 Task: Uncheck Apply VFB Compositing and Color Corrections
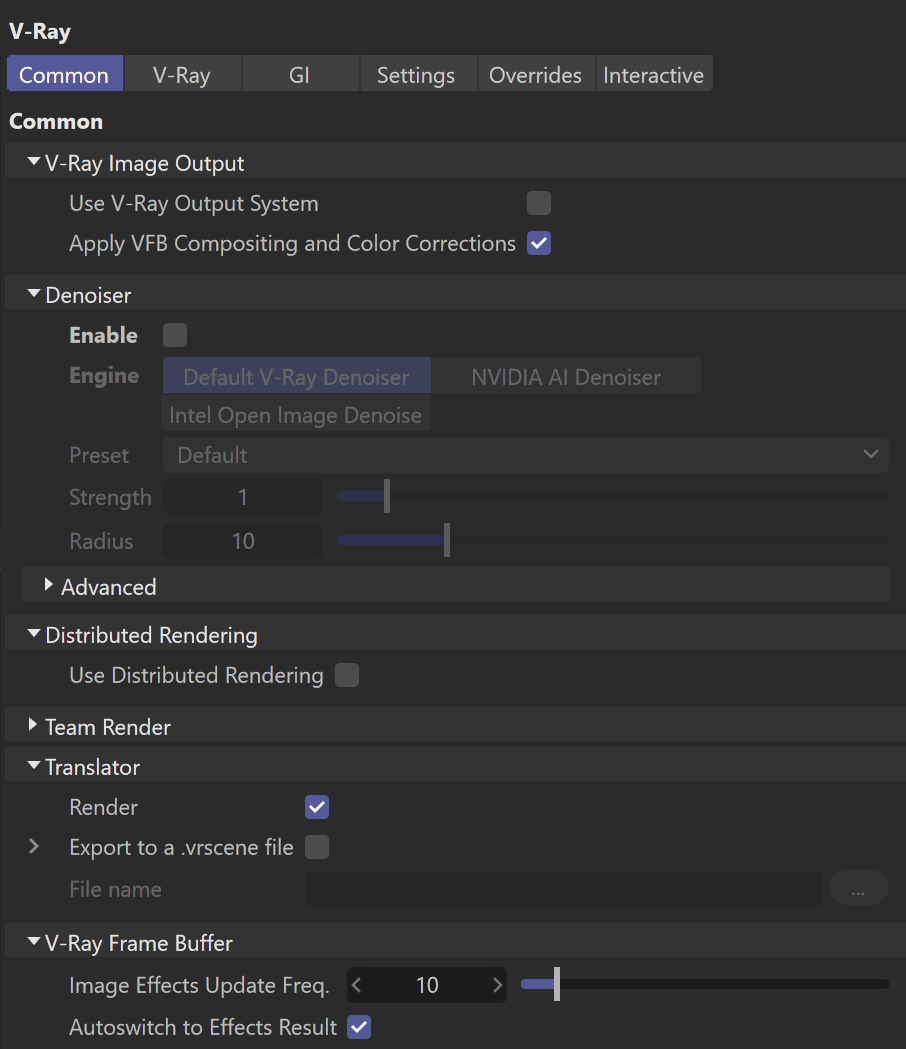539,244
